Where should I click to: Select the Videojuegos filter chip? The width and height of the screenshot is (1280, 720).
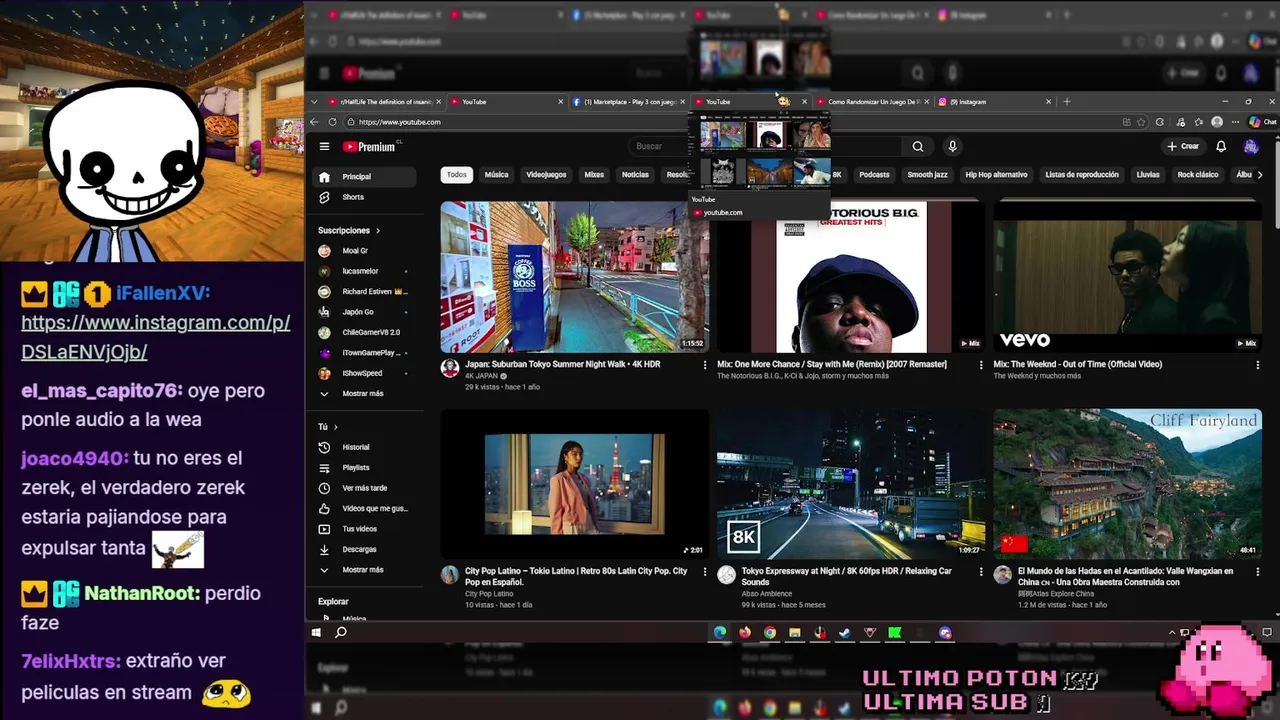546,175
